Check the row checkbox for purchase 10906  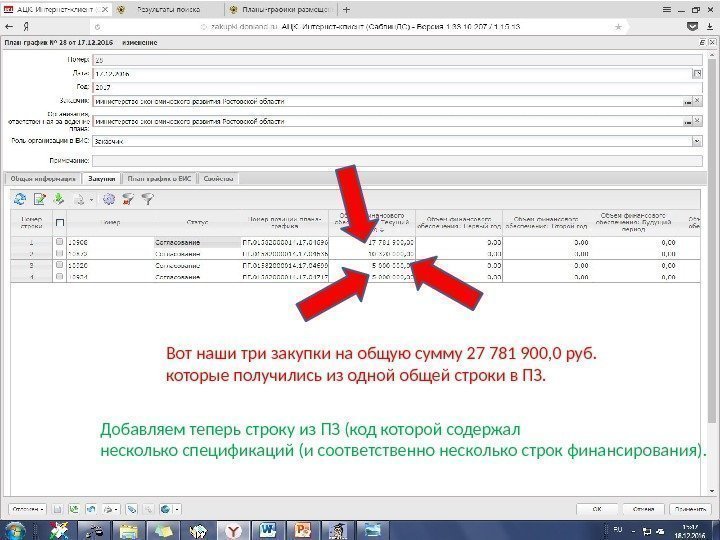pyautogui.click(x=59, y=242)
